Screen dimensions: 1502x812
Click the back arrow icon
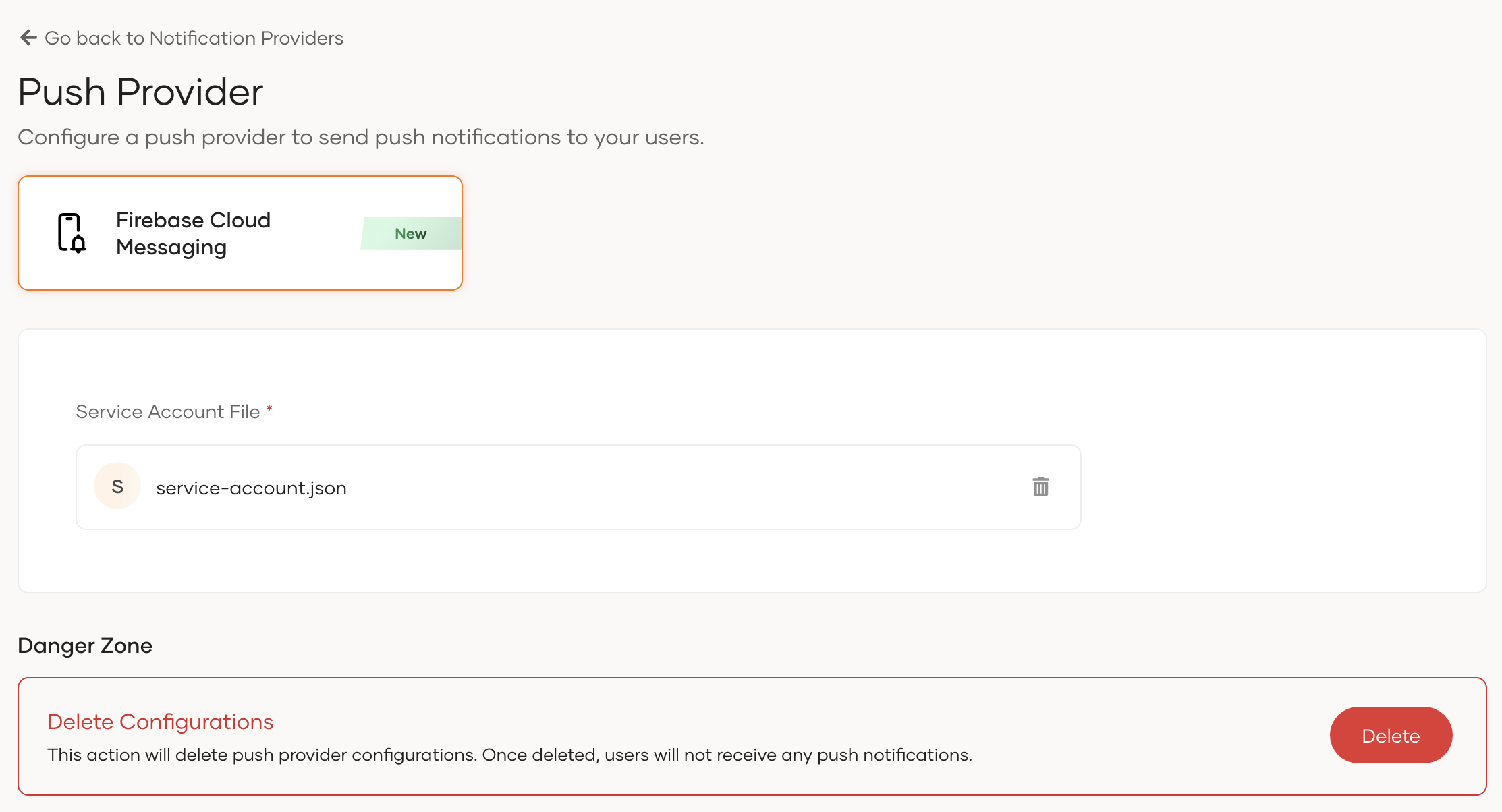(27, 38)
